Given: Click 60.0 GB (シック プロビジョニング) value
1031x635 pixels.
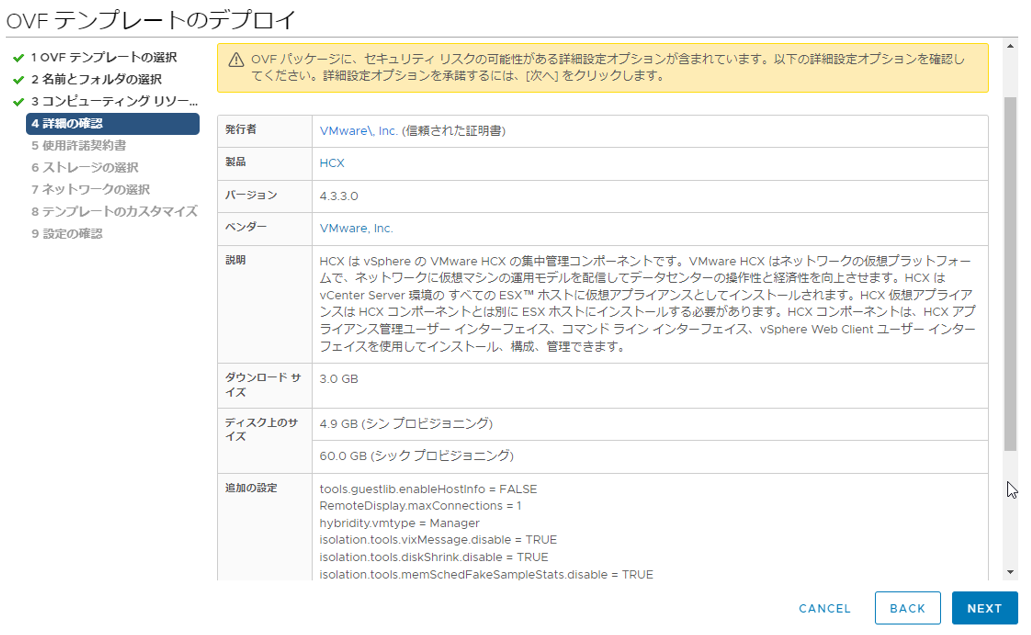Looking at the screenshot, I should click(x=417, y=456).
